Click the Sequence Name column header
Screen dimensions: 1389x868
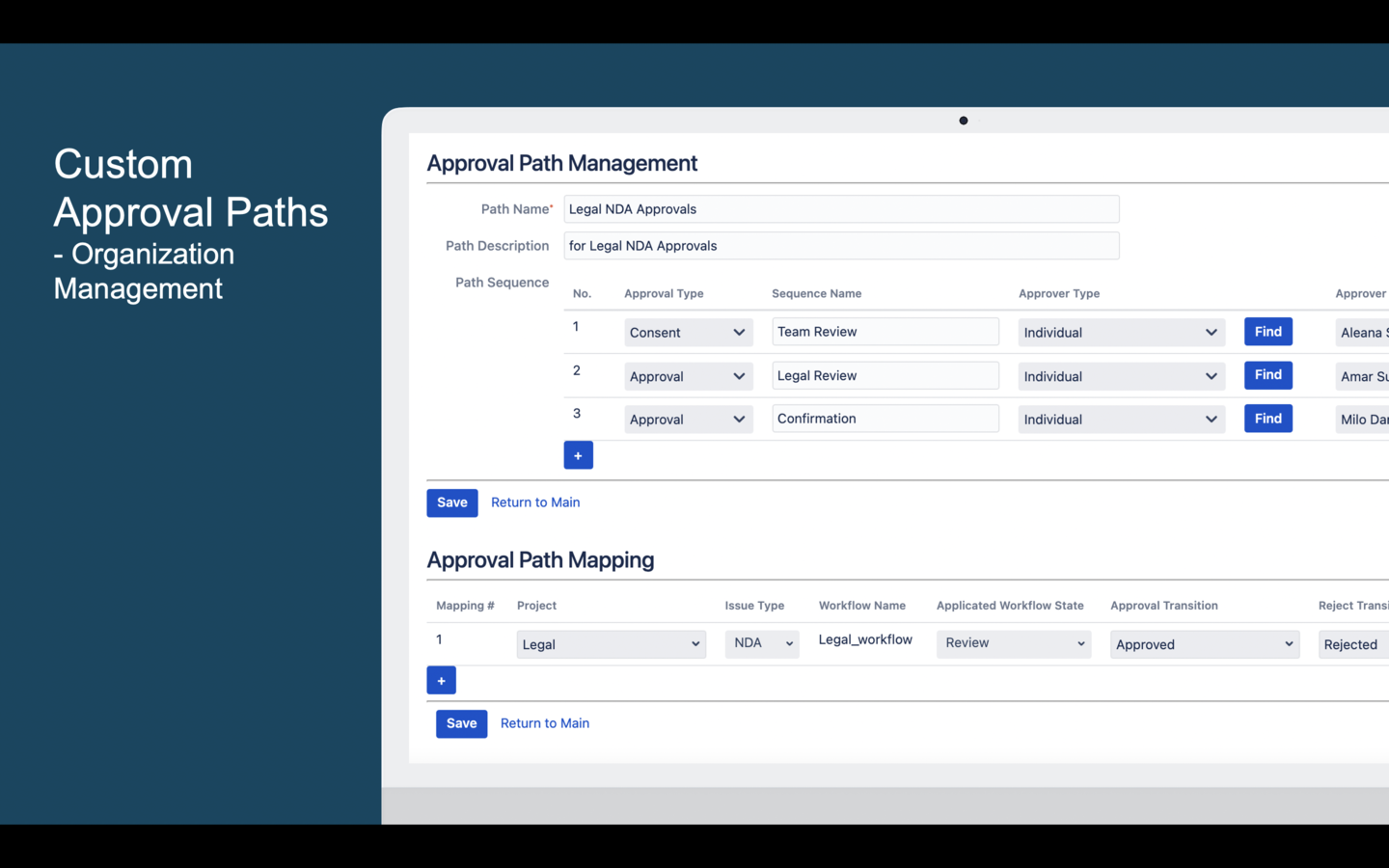coord(817,293)
